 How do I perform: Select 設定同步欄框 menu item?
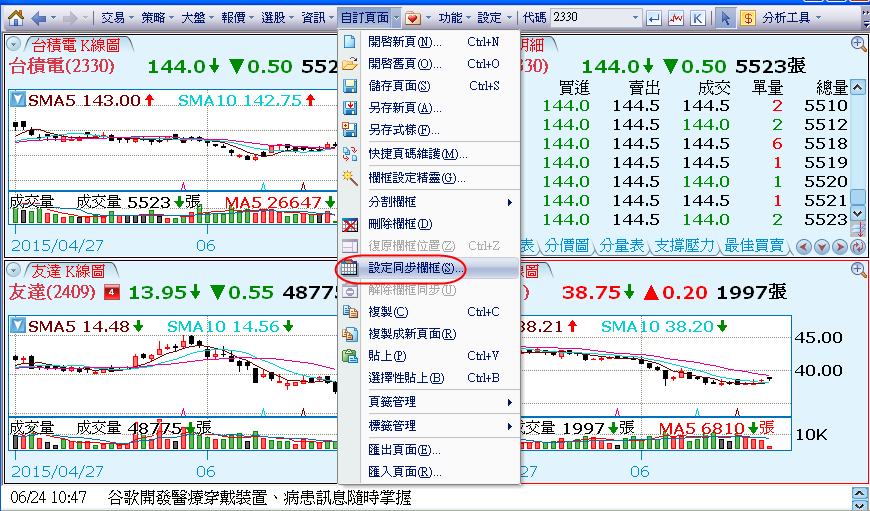point(414,268)
